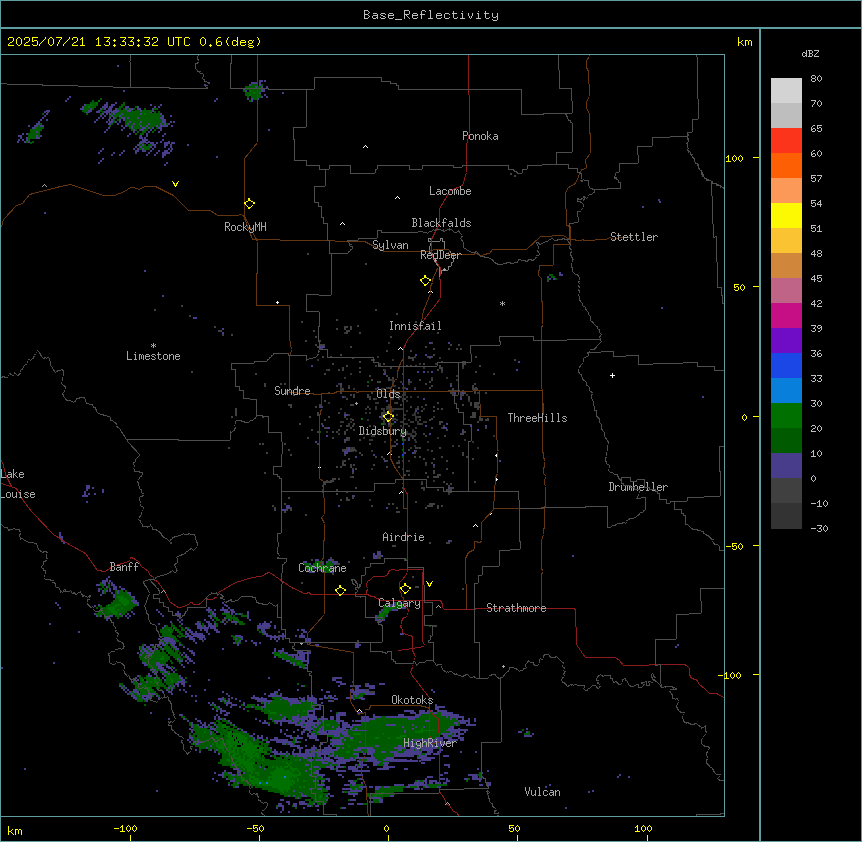The width and height of the screenshot is (862, 842).
Task: Click the yellow diamond marker above RockyMH
Action: 250,204
